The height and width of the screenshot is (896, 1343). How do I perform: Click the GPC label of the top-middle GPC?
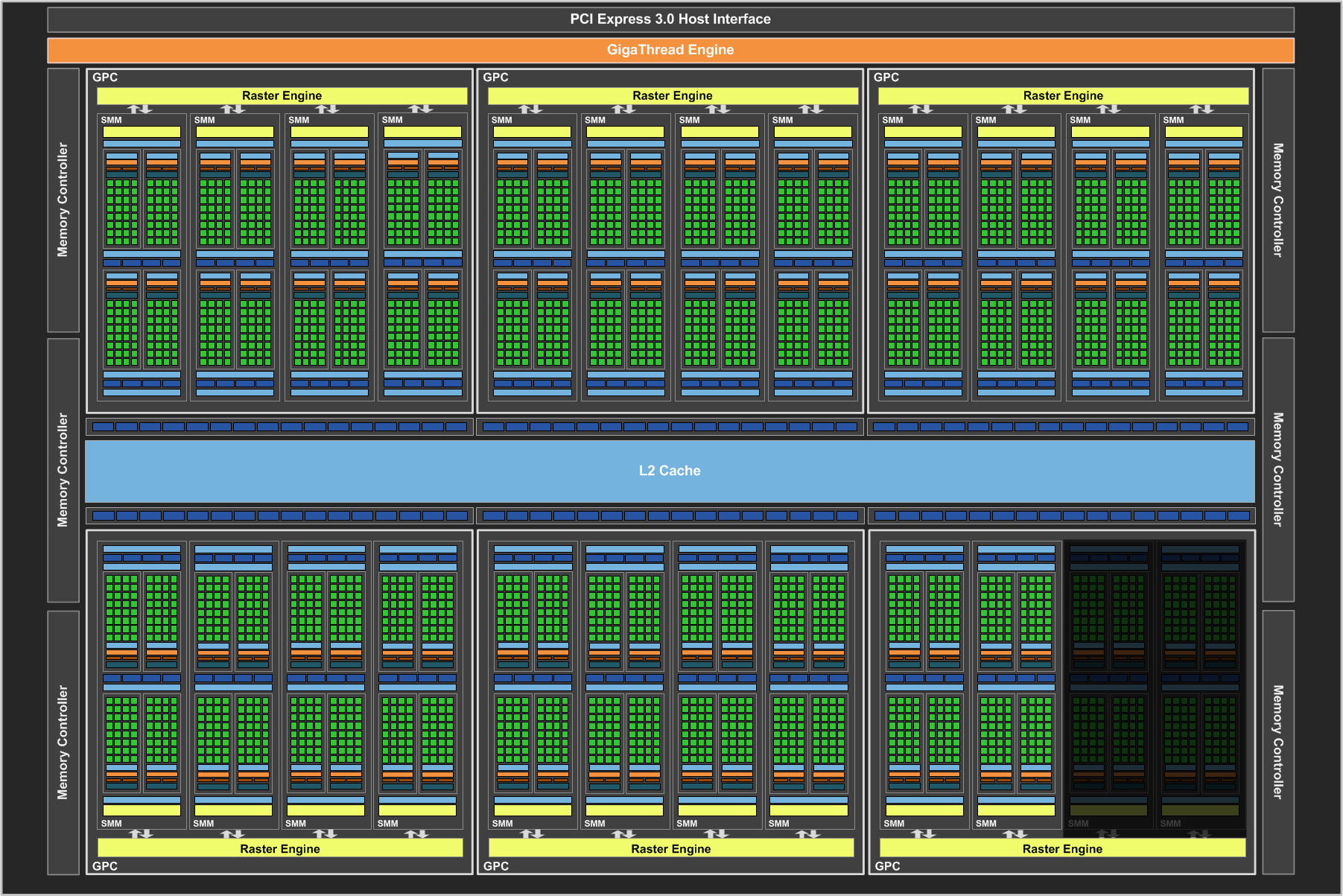coord(495,77)
